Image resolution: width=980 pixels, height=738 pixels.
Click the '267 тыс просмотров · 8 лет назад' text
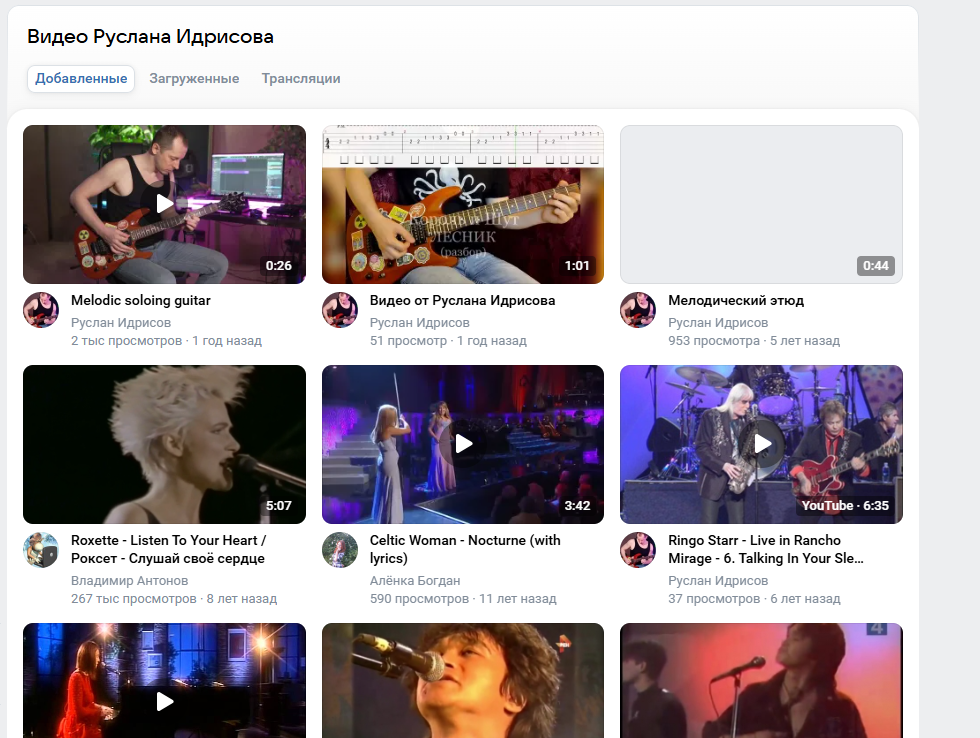click(x=174, y=599)
